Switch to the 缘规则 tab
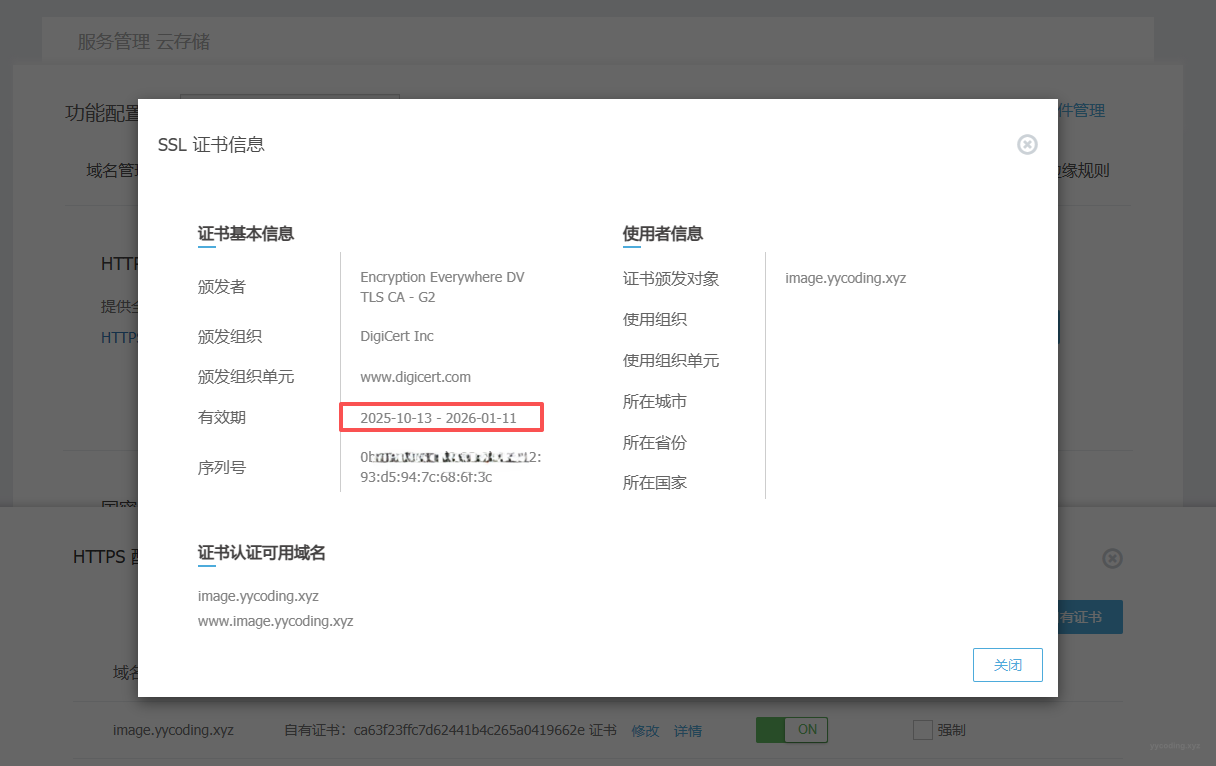 tap(1084, 171)
